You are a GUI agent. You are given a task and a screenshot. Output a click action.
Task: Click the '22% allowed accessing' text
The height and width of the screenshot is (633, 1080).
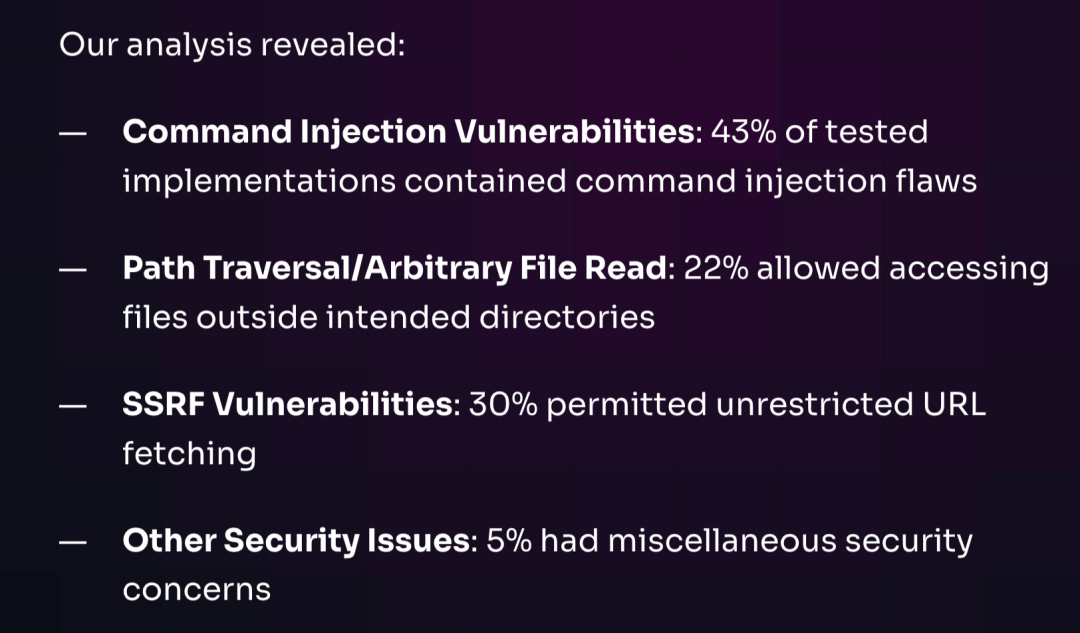(866, 268)
